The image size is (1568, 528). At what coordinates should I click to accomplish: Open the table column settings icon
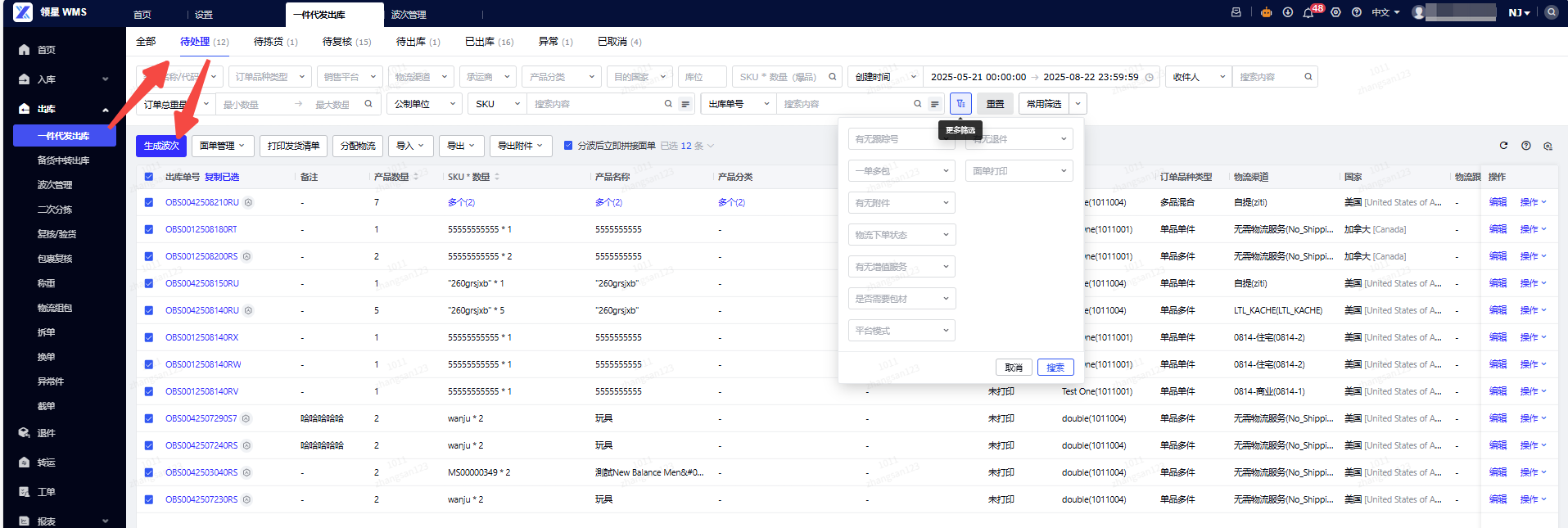[x=1548, y=146]
